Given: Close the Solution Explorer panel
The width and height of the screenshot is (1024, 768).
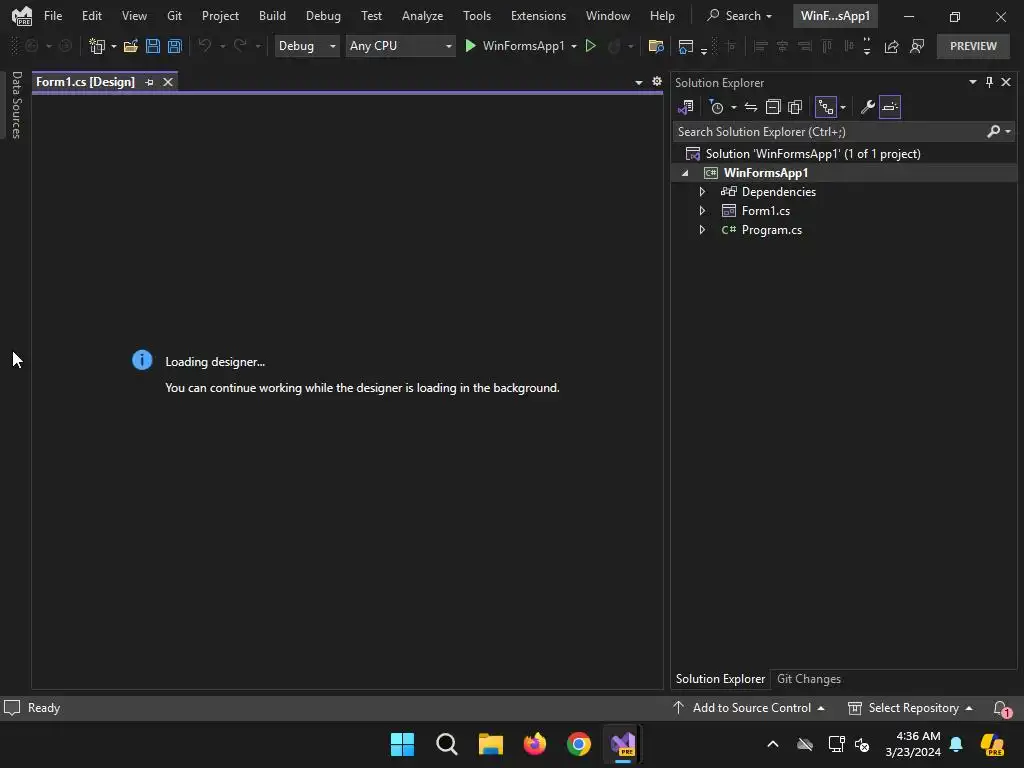Looking at the screenshot, I should click(x=1006, y=82).
